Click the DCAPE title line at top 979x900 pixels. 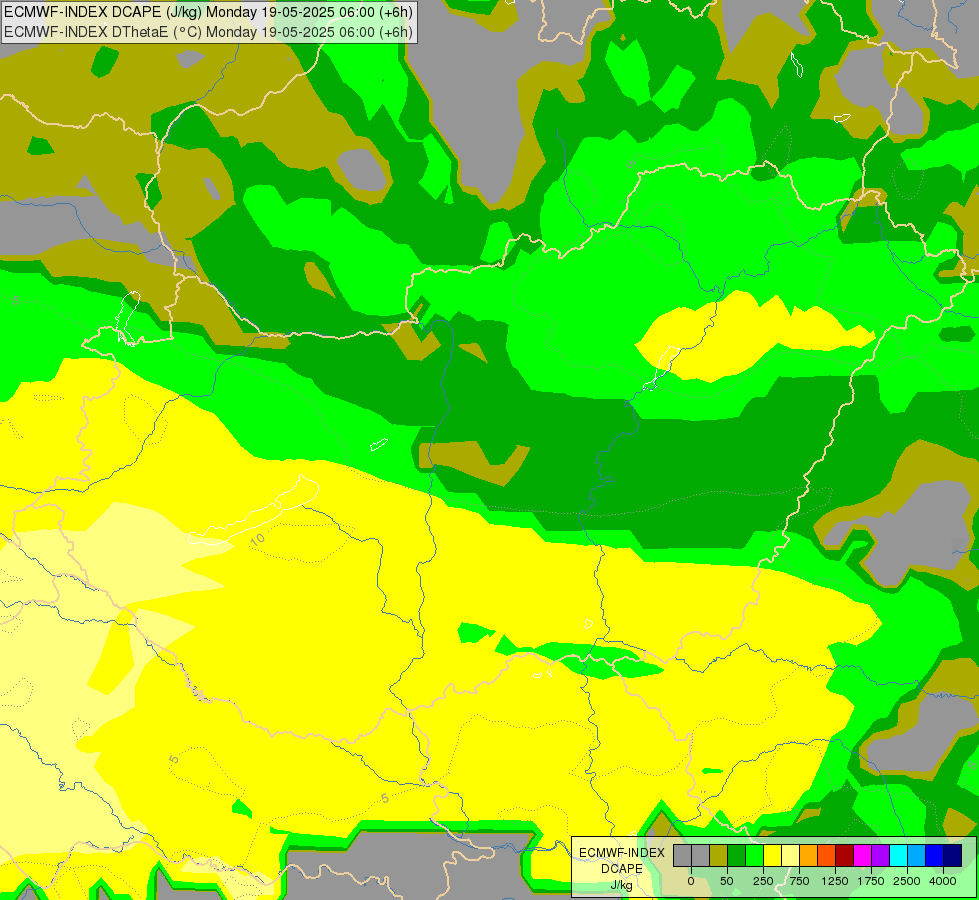pos(209,12)
